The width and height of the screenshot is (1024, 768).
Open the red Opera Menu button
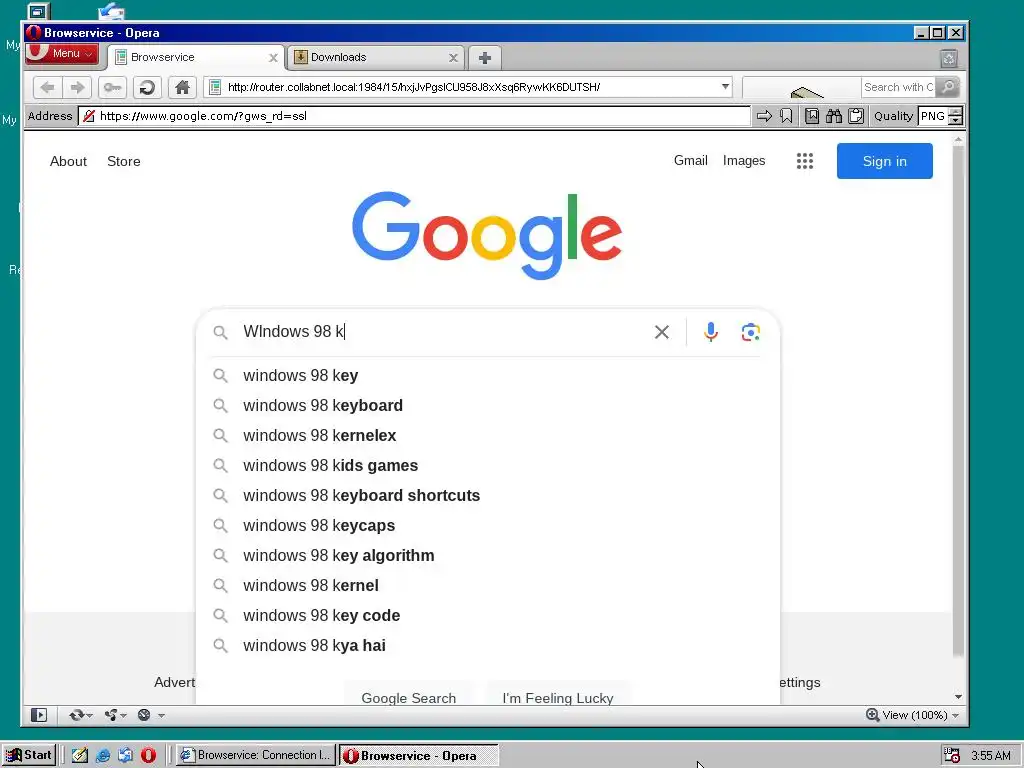coord(62,54)
